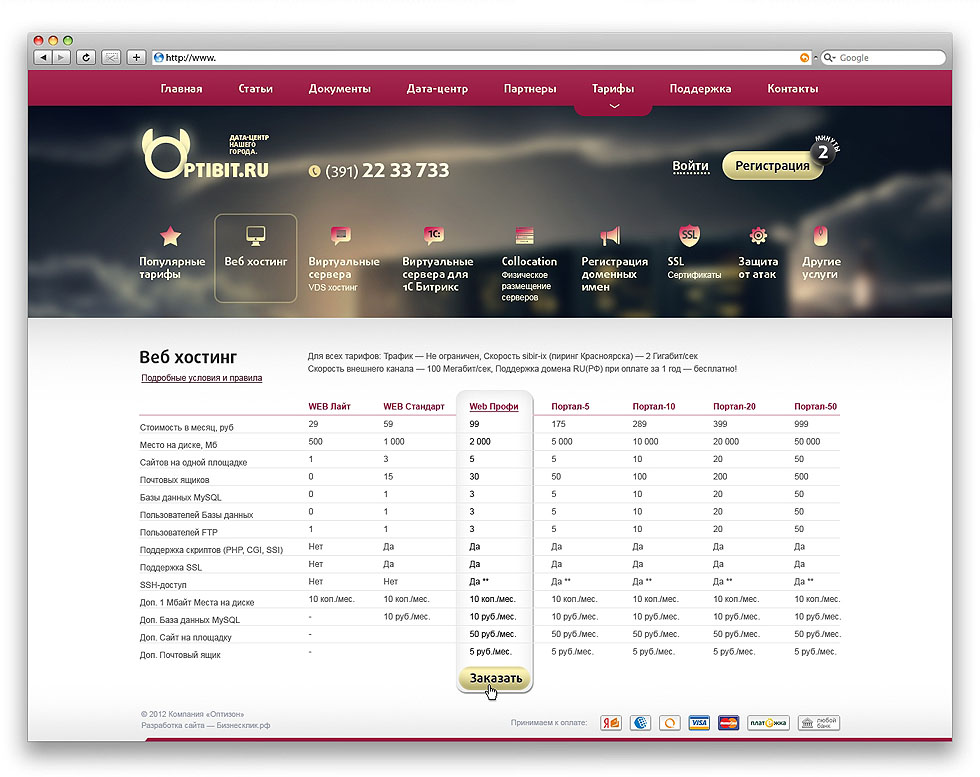Click the Optibit.ru logo
This screenshot has width=980, height=777.
tap(206, 154)
